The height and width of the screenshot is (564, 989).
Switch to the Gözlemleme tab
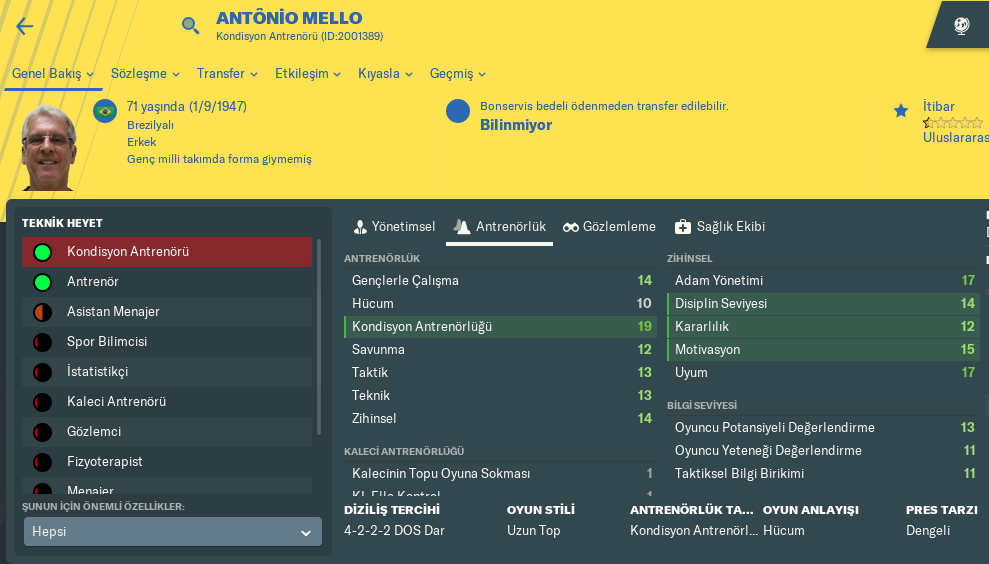[x=609, y=227]
